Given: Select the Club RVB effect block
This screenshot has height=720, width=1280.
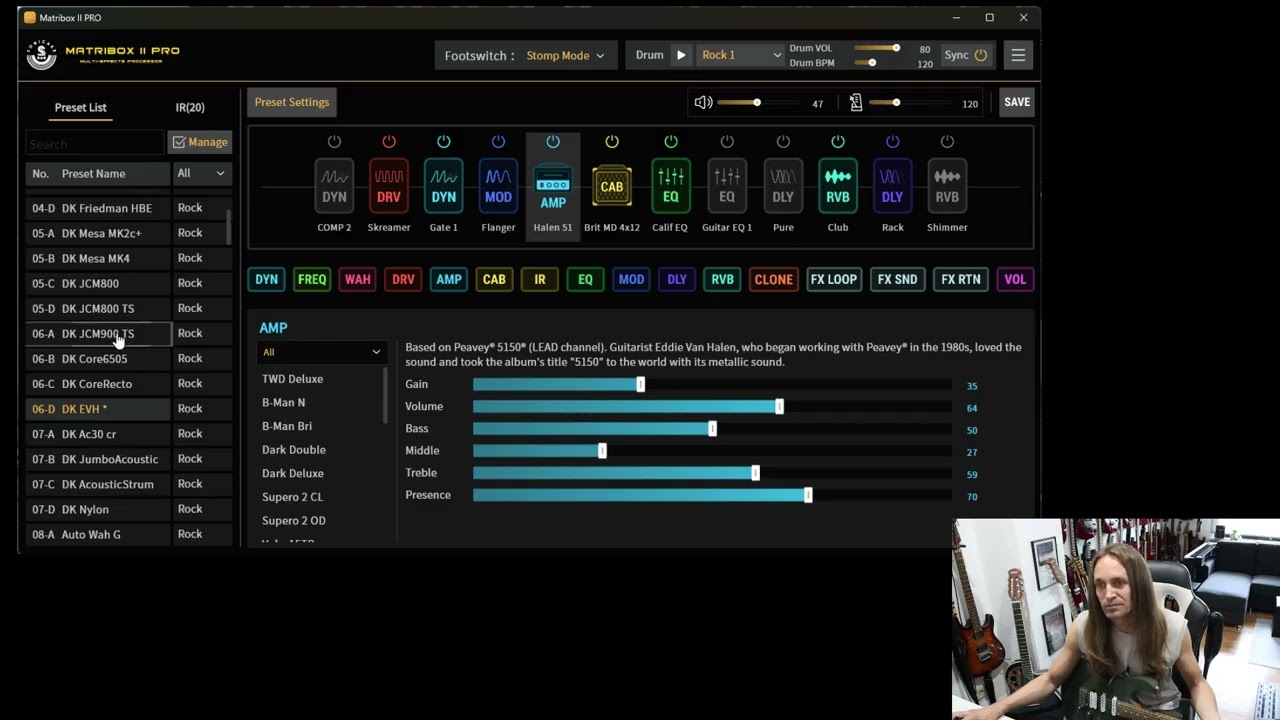Looking at the screenshot, I should coord(838,186).
